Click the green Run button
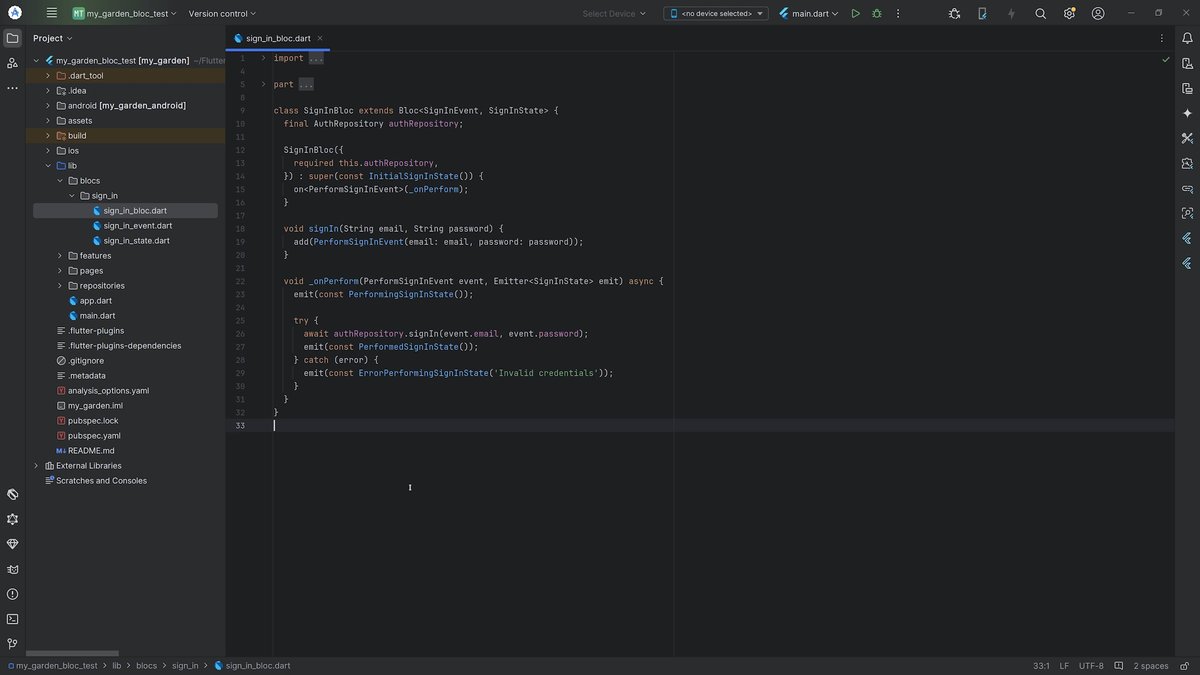The width and height of the screenshot is (1200, 675). [855, 14]
